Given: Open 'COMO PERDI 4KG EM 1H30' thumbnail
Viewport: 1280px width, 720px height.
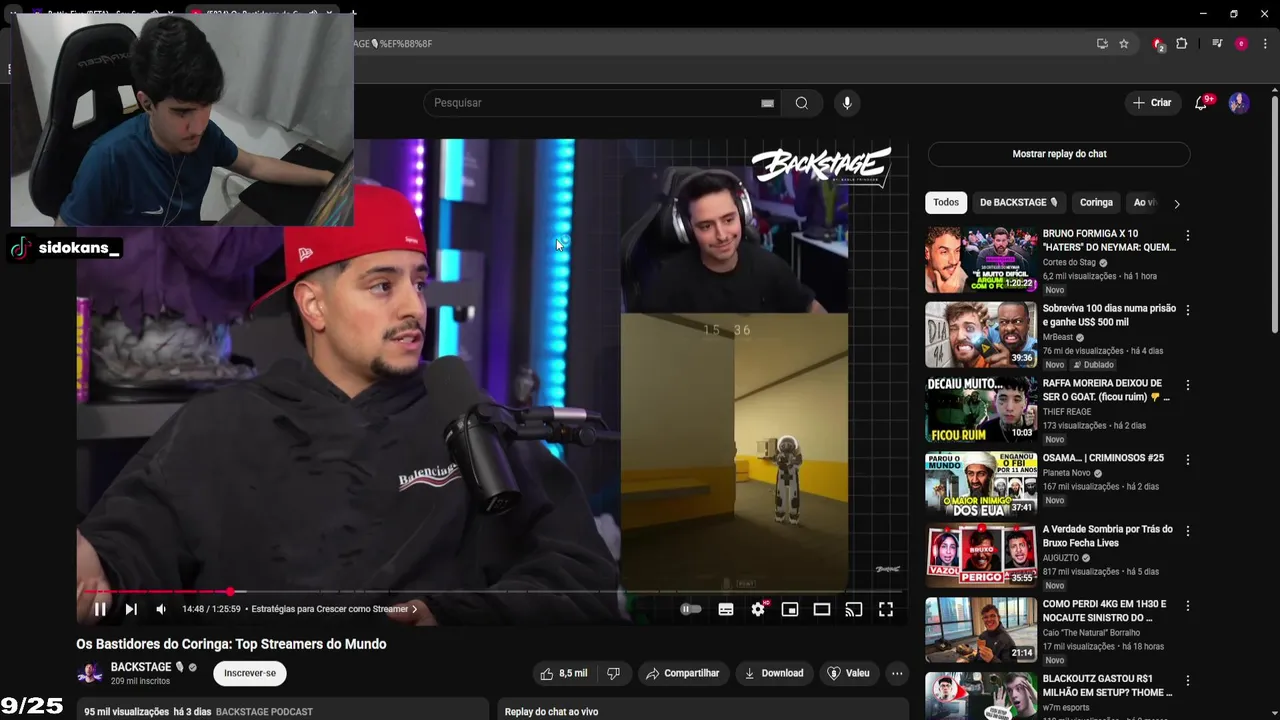Looking at the screenshot, I should tap(981, 630).
